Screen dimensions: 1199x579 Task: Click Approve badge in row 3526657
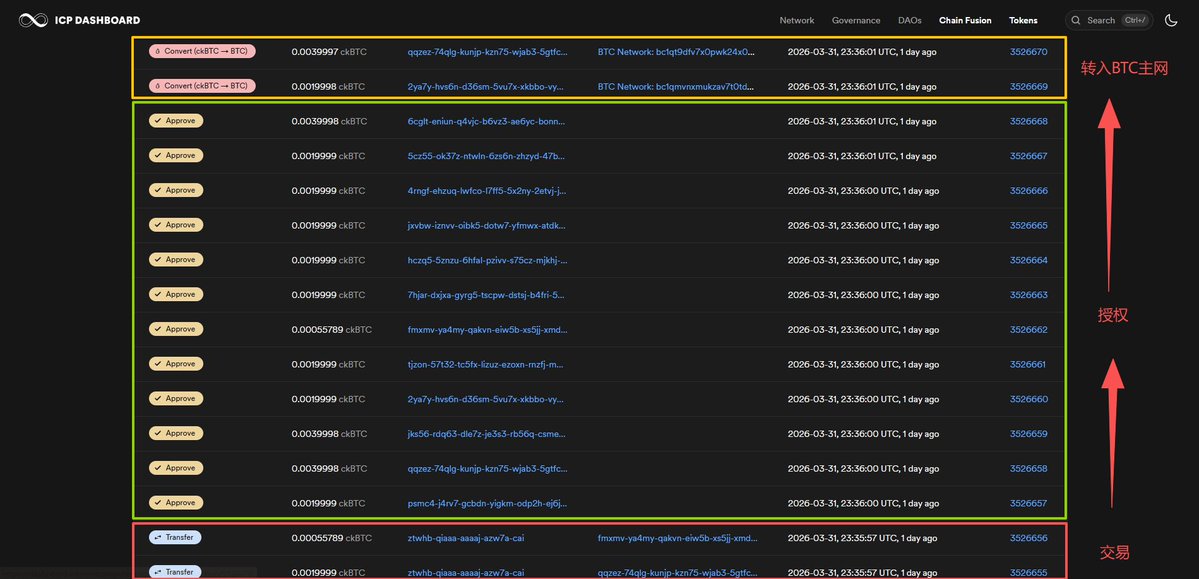[x=176, y=503]
